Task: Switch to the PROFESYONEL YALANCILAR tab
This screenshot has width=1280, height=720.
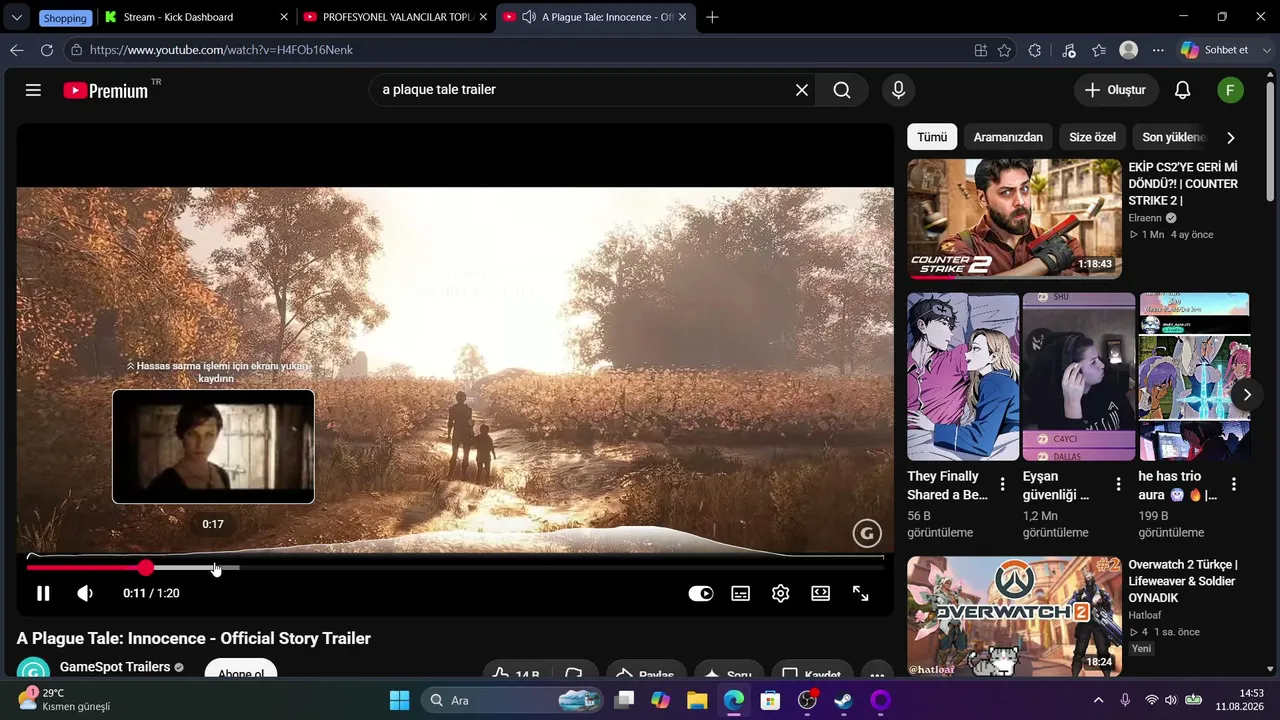Action: 396,17
